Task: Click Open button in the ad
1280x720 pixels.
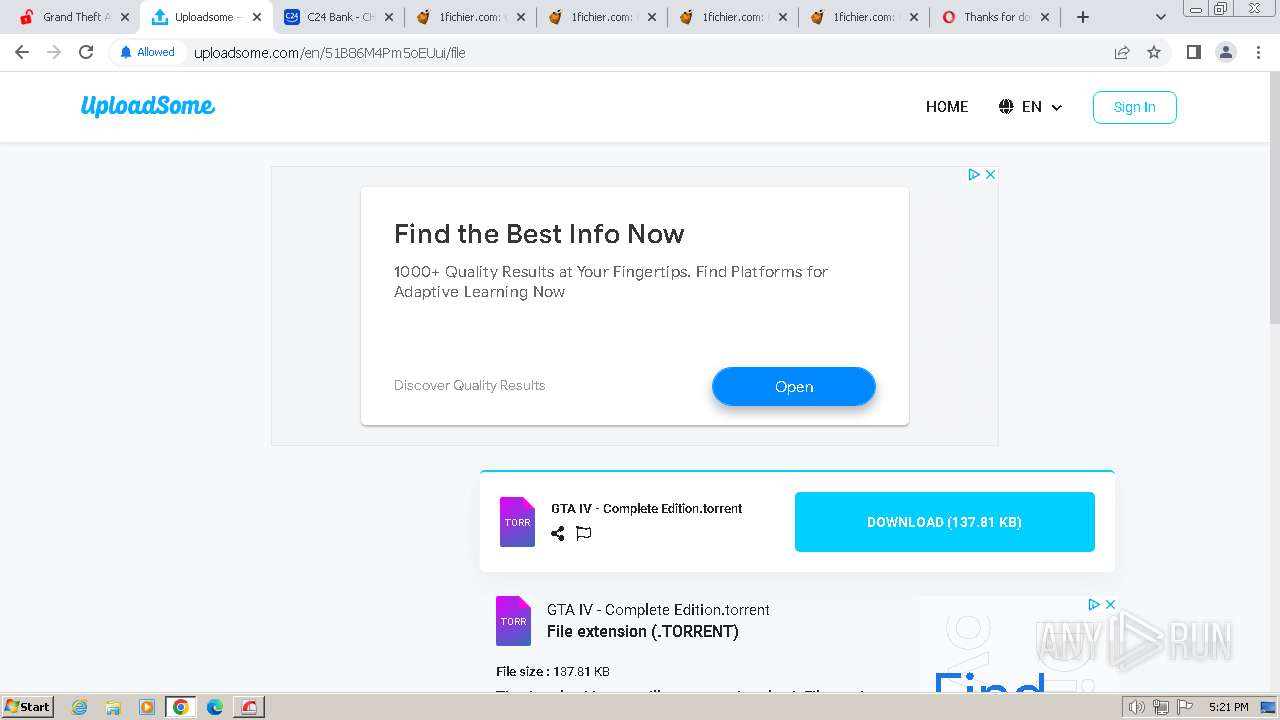Action: (794, 387)
